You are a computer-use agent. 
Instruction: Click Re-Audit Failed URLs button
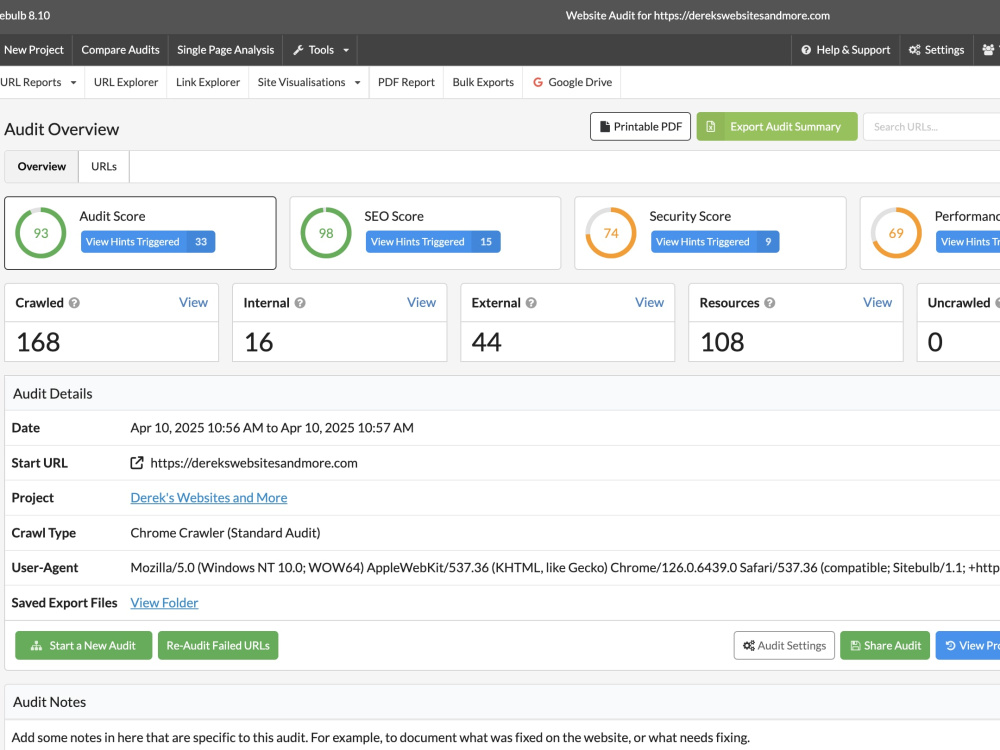click(218, 645)
